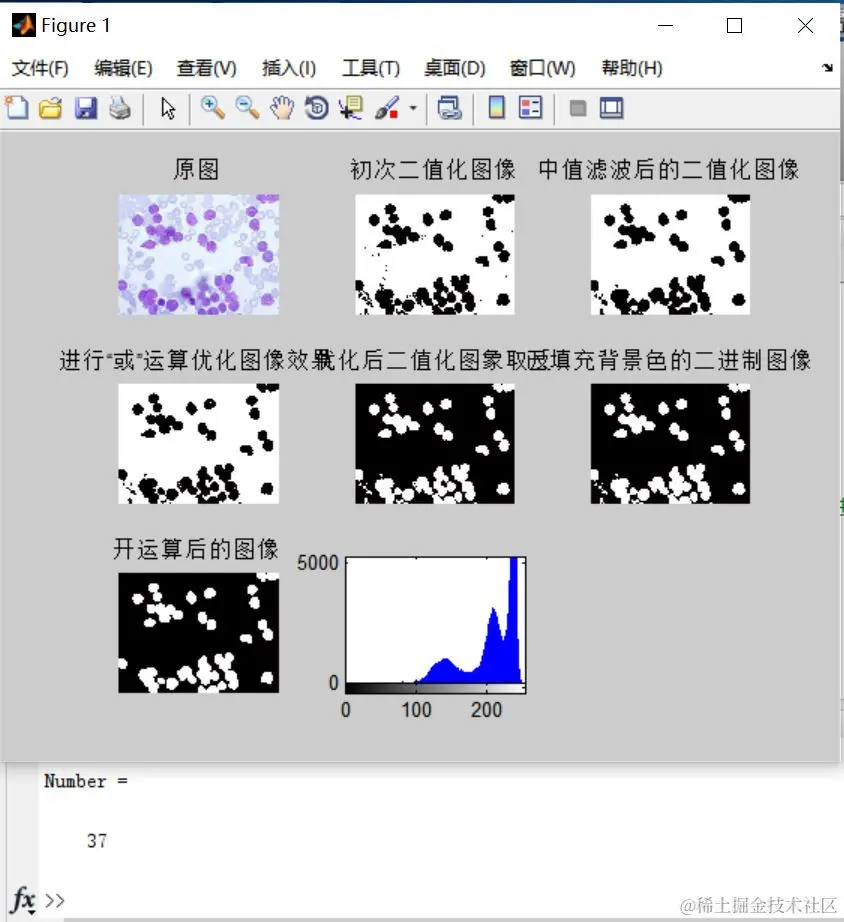The width and height of the screenshot is (844, 922).
Task: Open file using the folder icon
Action: [x=51, y=108]
